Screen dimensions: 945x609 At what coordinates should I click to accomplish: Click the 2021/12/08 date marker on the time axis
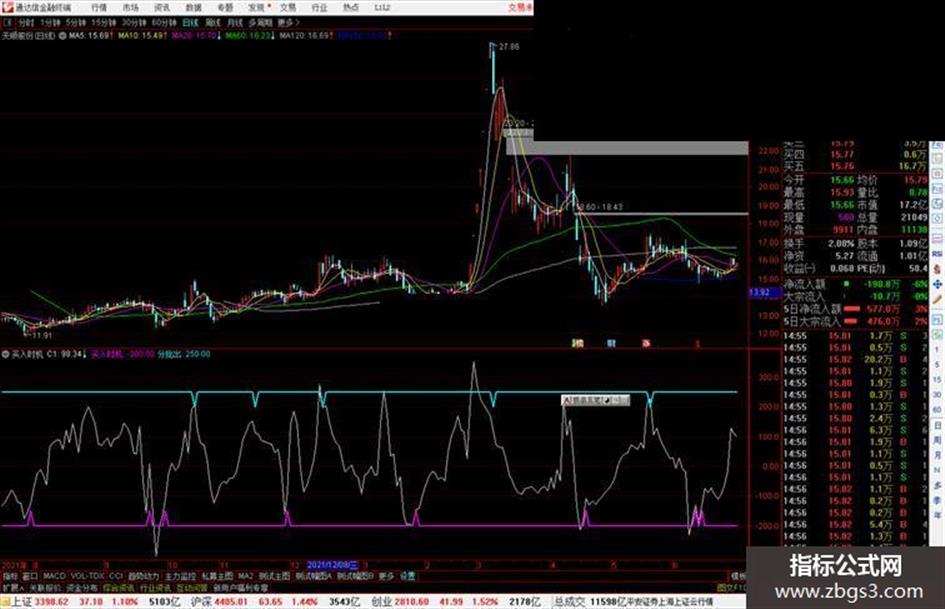pyautogui.click(x=332, y=566)
